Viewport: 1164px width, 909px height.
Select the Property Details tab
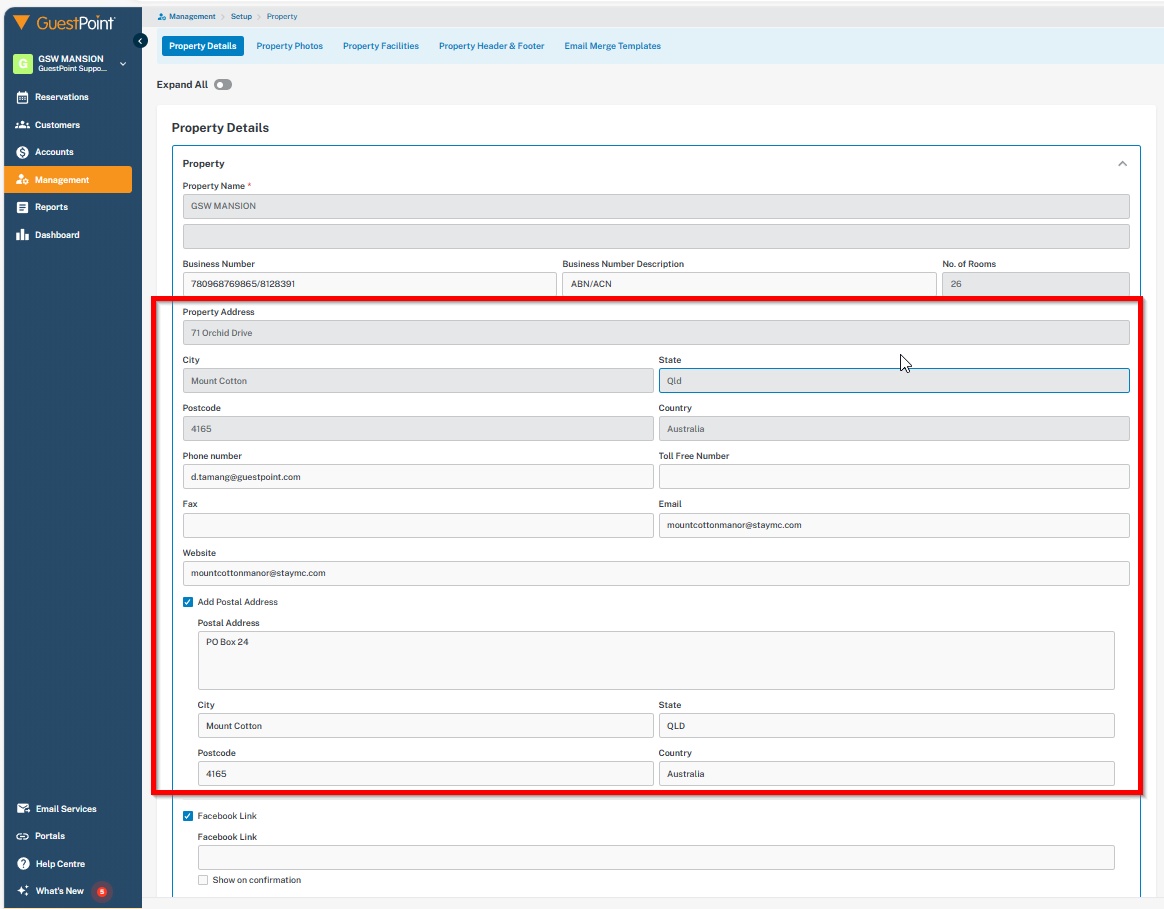(x=203, y=46)
